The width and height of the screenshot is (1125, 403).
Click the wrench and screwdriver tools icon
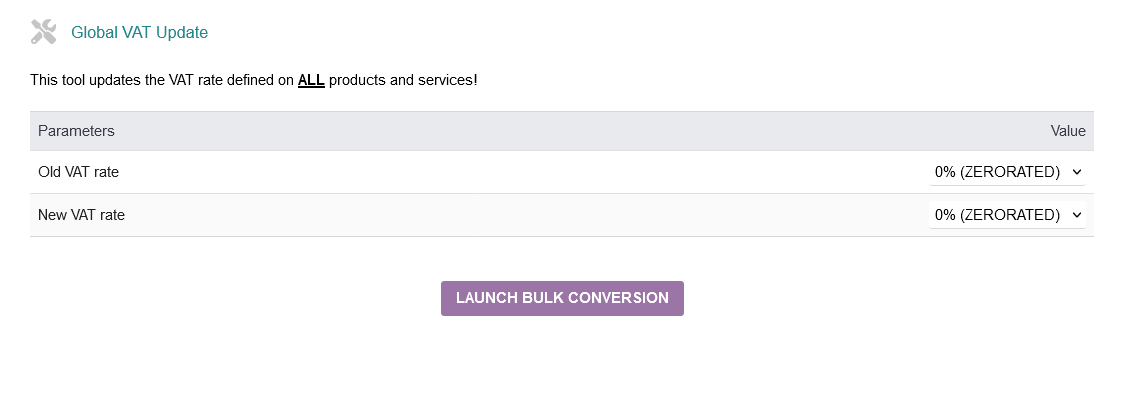click(x=44, y=32)
